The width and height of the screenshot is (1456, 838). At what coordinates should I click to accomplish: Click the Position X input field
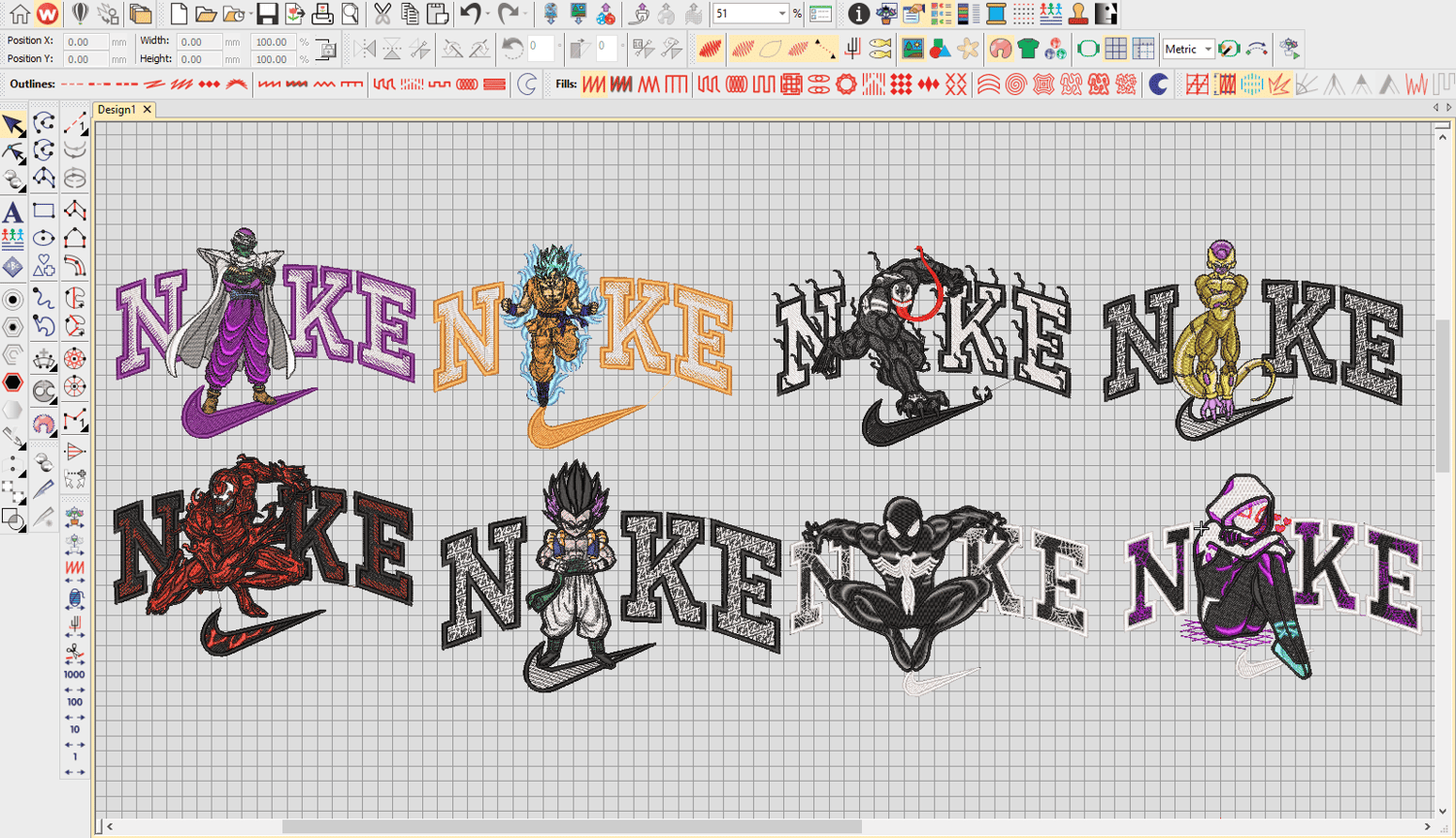click(x=85, y=42)
